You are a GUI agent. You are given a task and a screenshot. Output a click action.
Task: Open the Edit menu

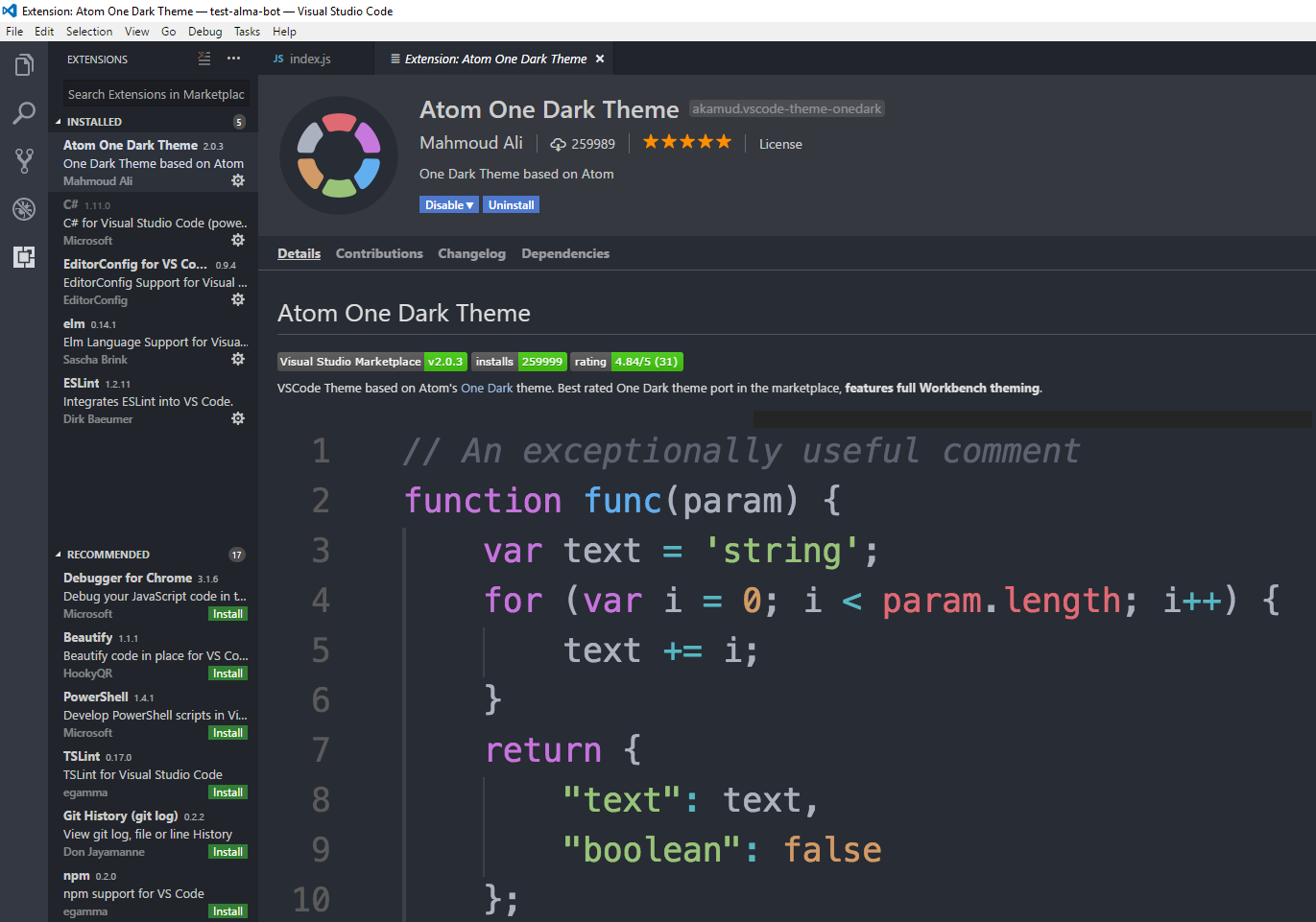(44, 32)
